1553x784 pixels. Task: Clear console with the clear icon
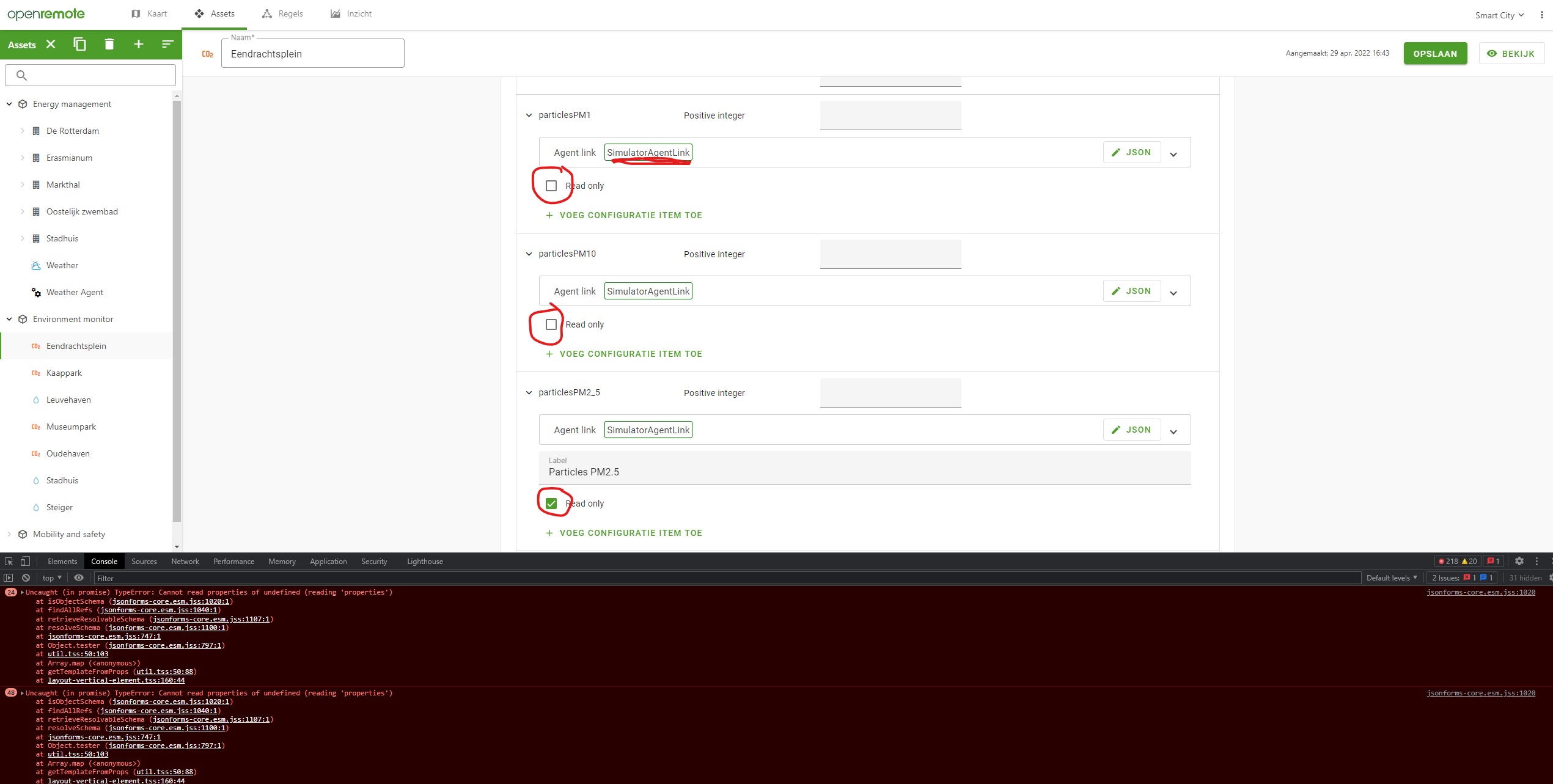point(26,577)
